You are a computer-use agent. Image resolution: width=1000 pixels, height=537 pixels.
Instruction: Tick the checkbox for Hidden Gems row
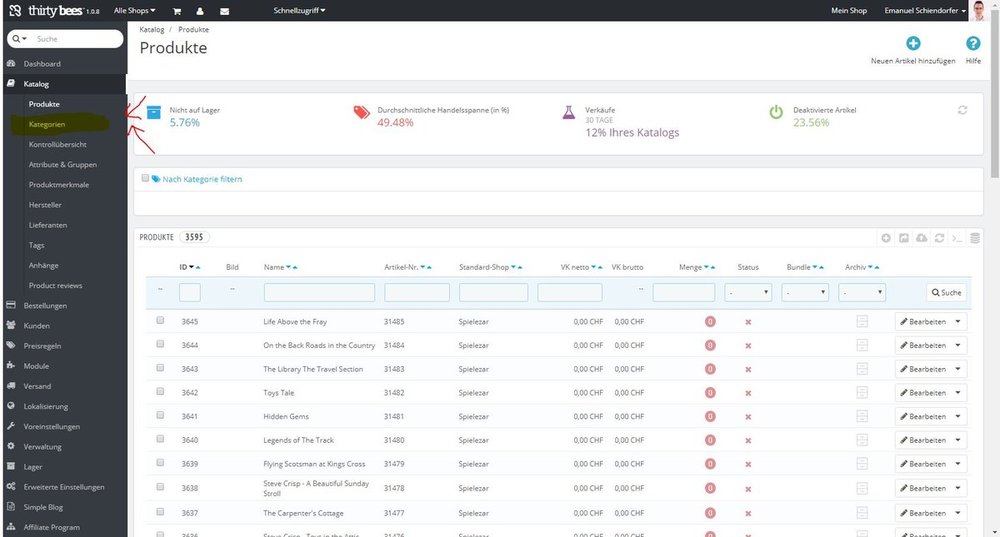[x=160, y=416]
